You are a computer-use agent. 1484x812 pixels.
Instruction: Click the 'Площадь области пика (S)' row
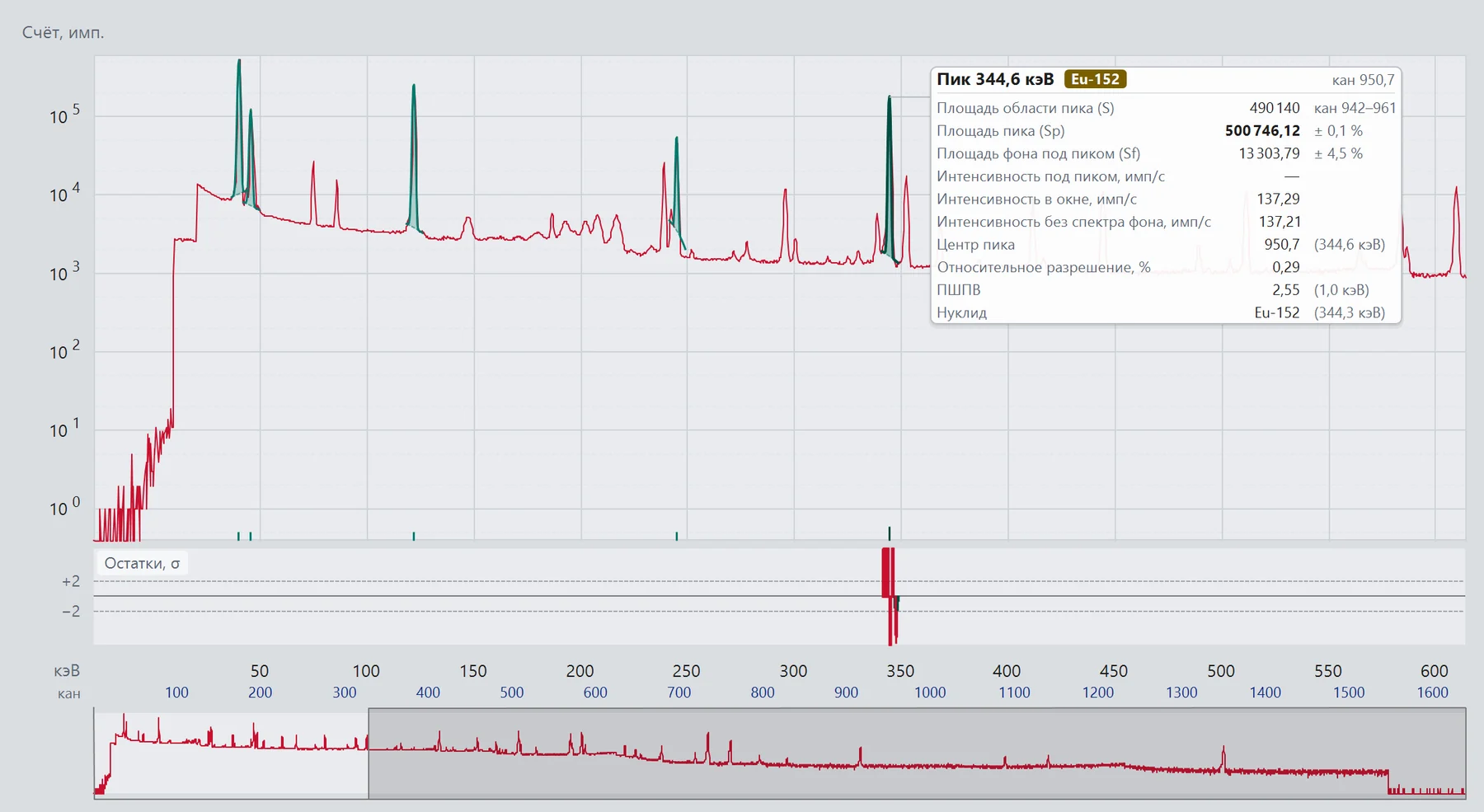point(1166,108)
